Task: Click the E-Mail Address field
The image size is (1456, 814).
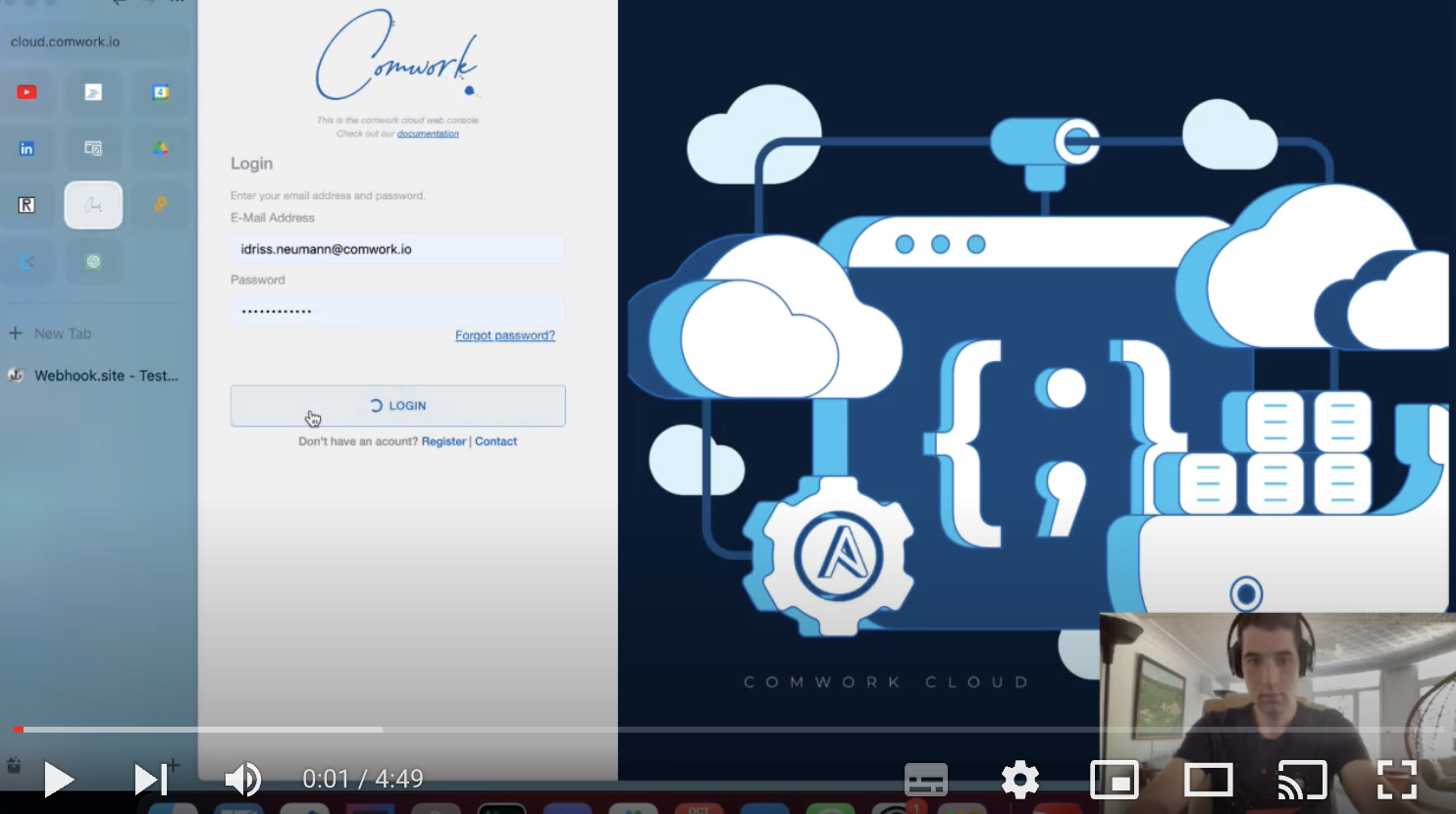Action: point(397,249)
